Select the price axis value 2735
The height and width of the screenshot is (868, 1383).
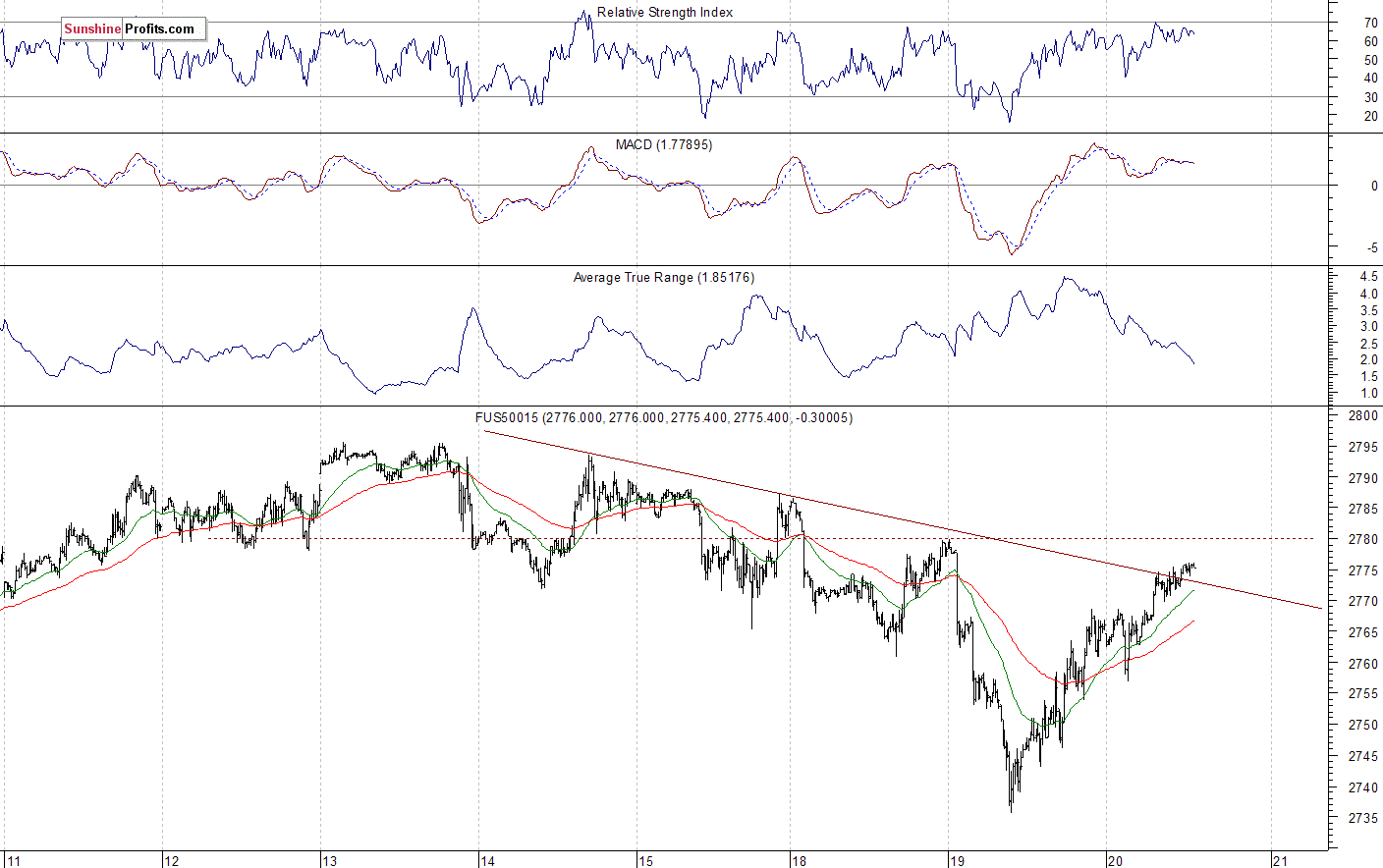click(x=1363, y=819)
